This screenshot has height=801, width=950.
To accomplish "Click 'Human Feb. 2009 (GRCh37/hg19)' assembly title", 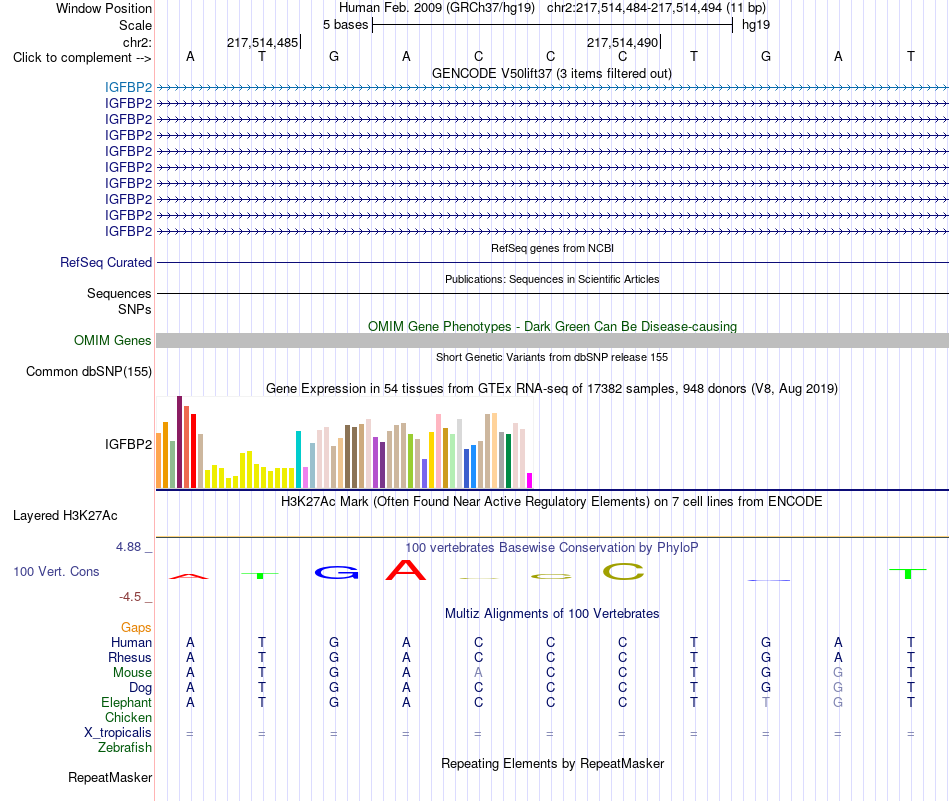I will pyautogui.click(x=437, y=8).
